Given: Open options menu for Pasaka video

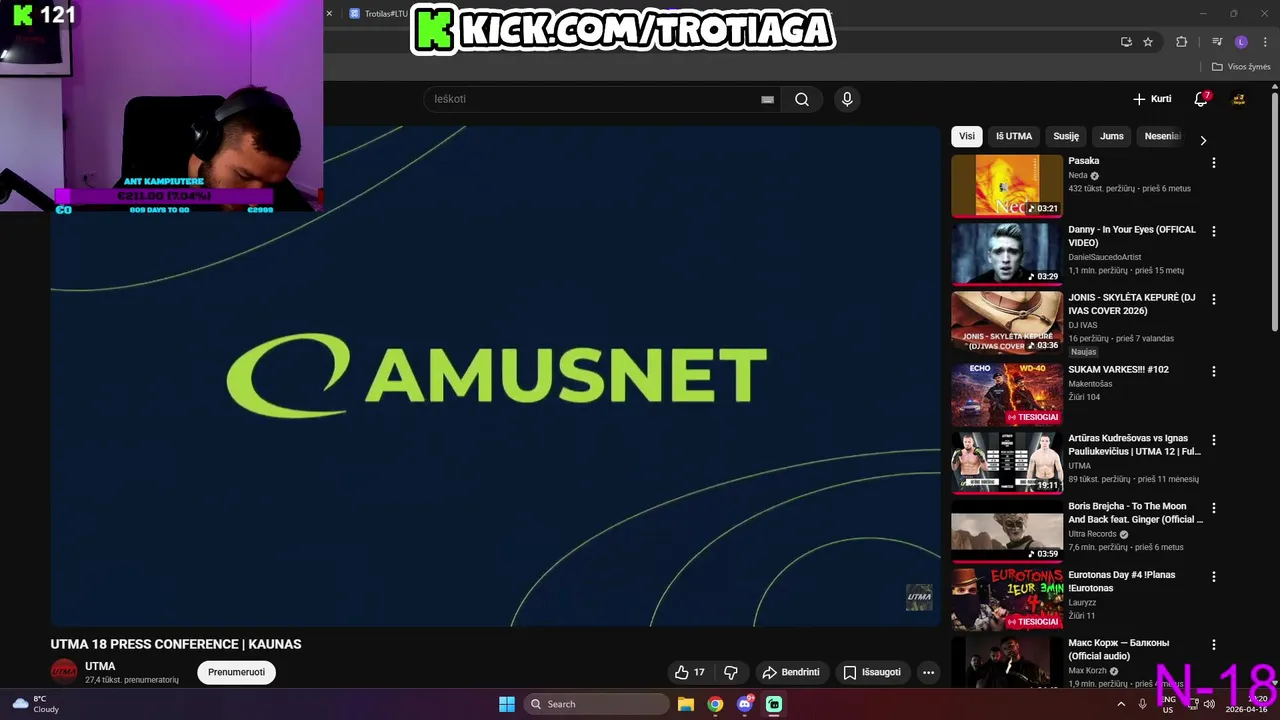Looking at the screenshot, I should tap(1214, 162).
